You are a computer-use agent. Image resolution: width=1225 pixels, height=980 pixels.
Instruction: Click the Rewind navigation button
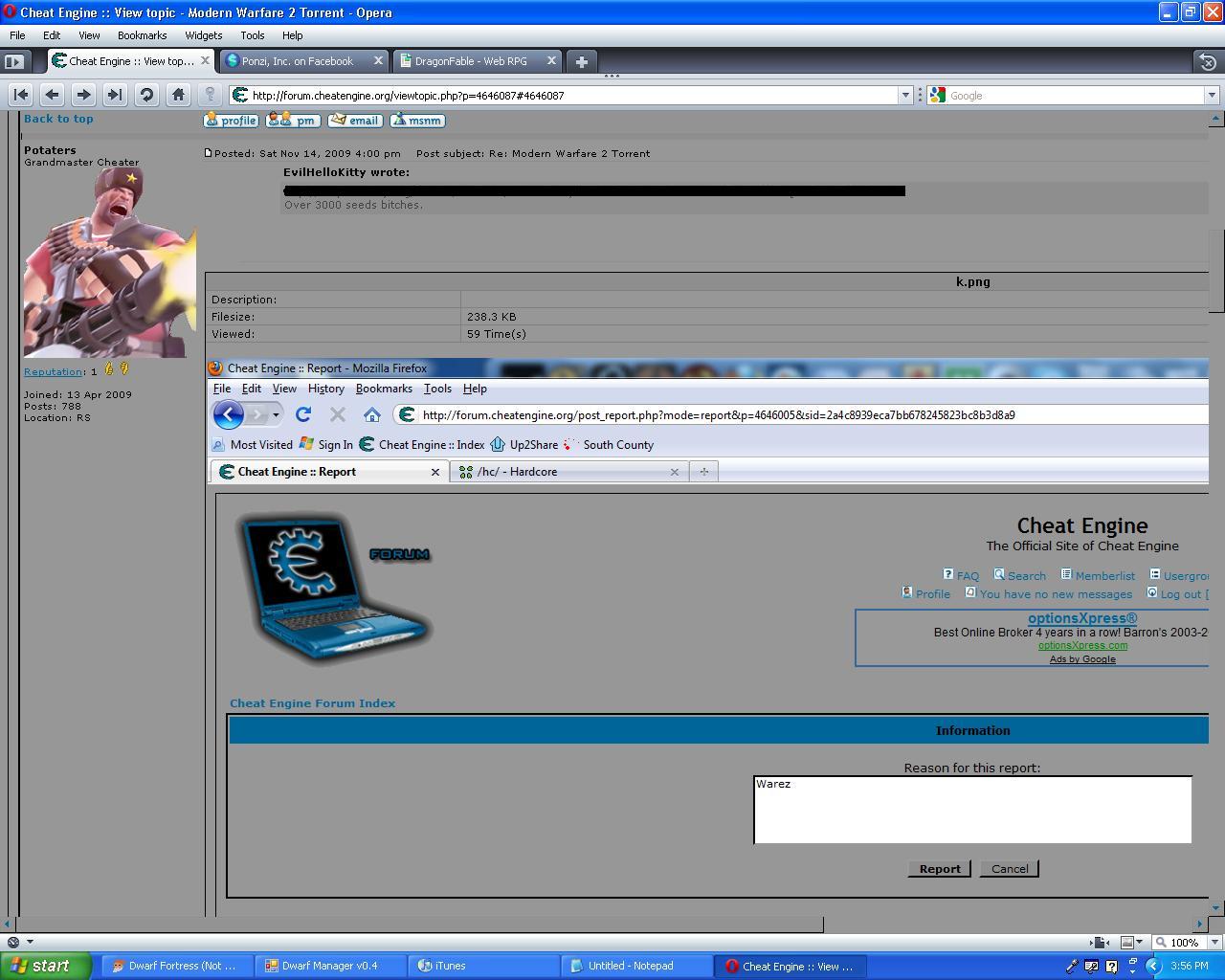tap(21, 95)
